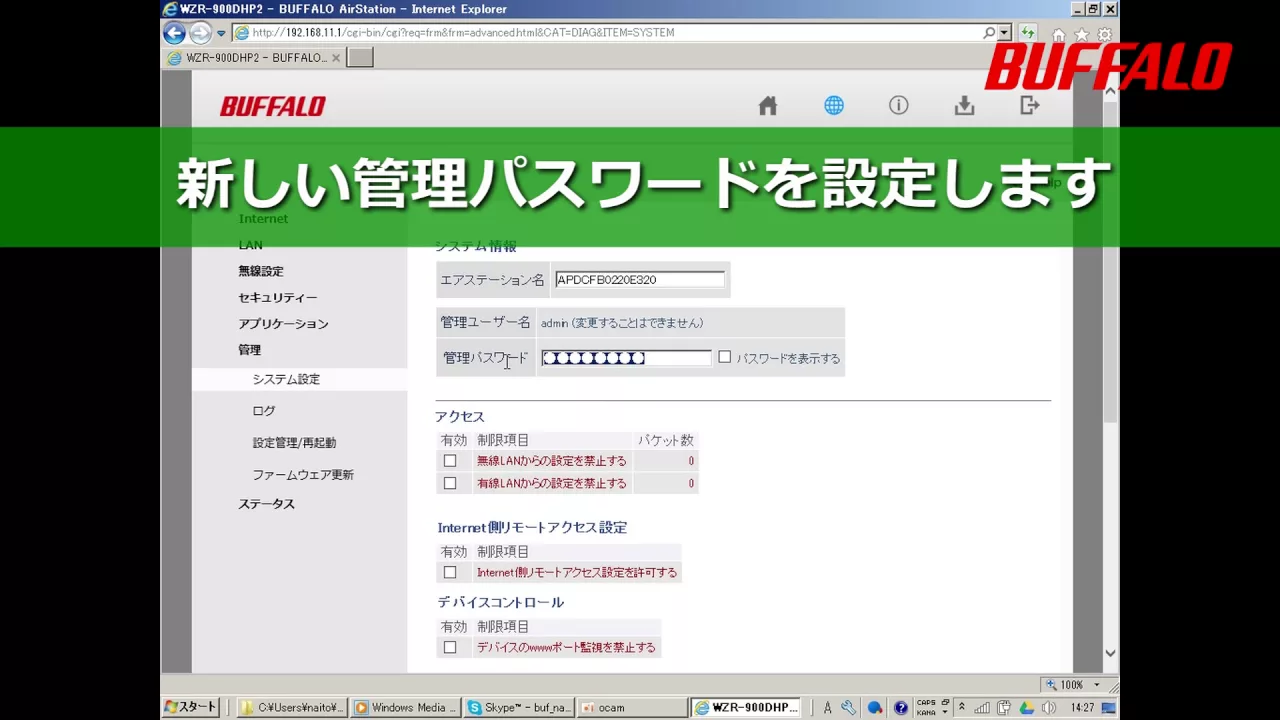Open a new blank tab
1280x720 pixels.
(x=359, y=58)
